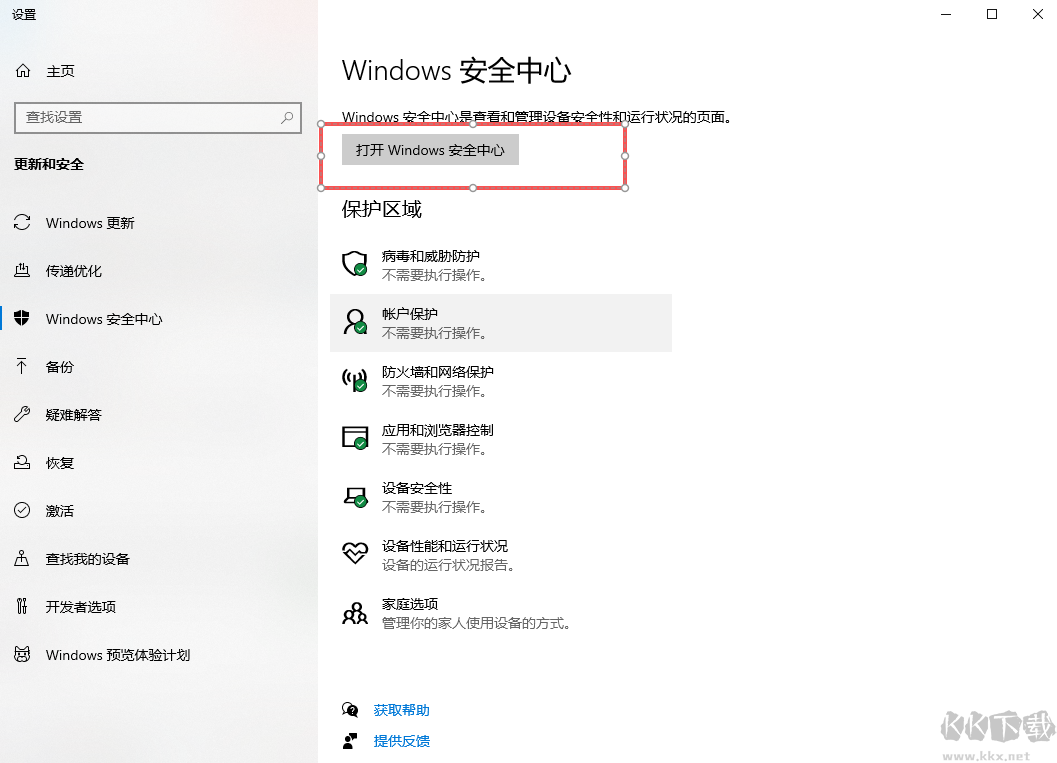Screen dimensions: 1057x763
Task: Click the 开发者选项 tools icon
Action: [22, 606]
